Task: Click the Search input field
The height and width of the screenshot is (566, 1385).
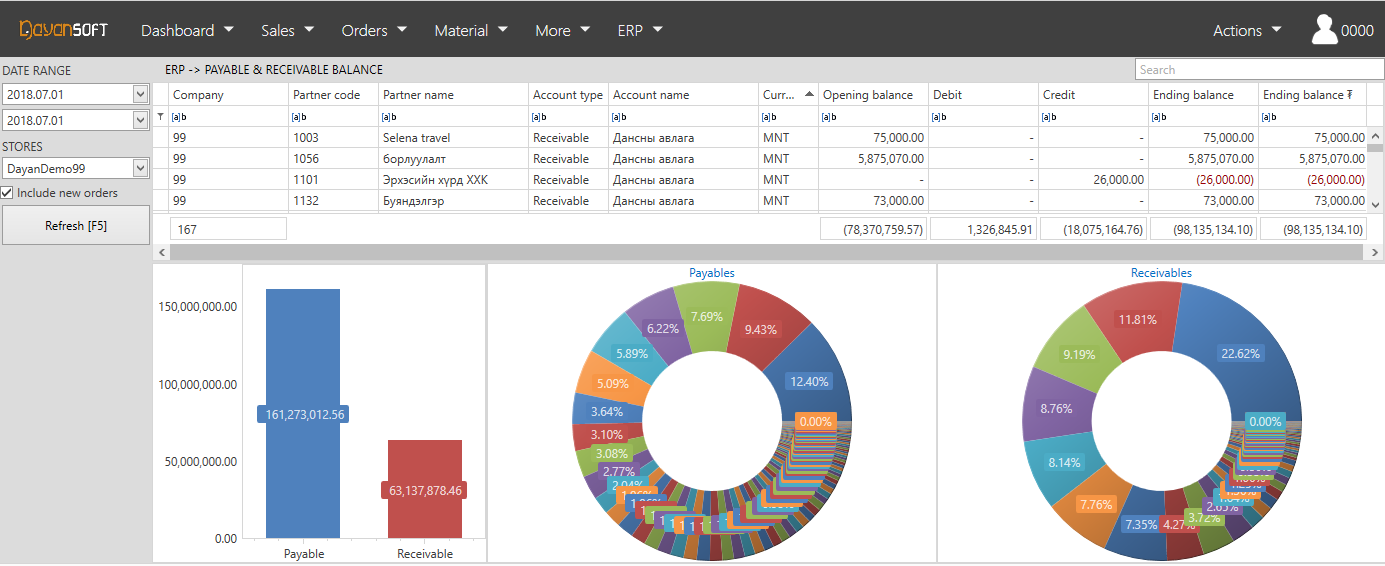Action: click(1258, 70)
